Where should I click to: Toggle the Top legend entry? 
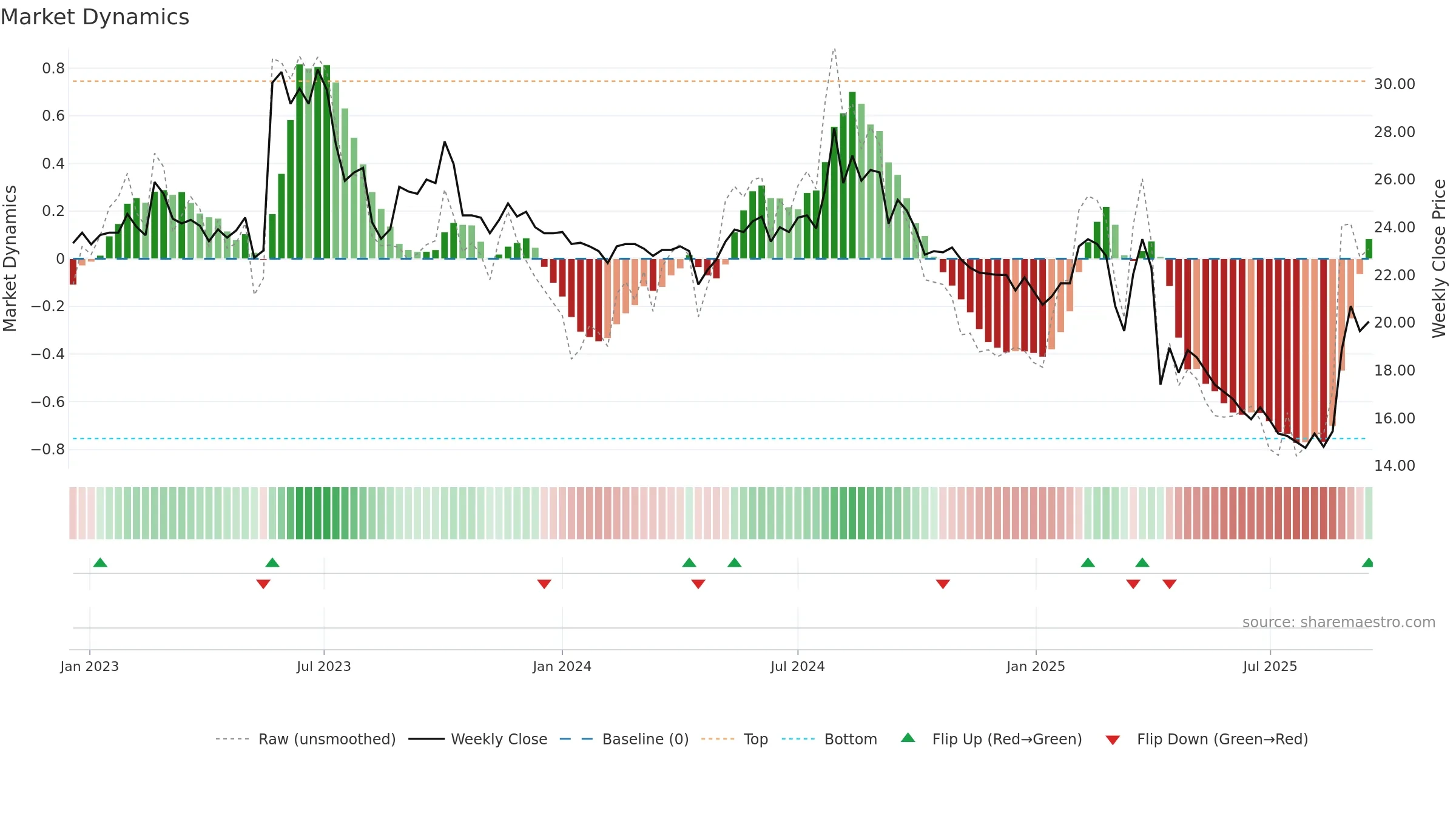[734, 739]
